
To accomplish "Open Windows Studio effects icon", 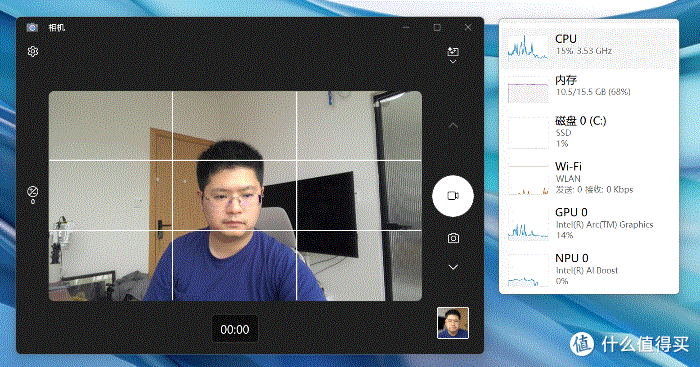I will [453, 51].
